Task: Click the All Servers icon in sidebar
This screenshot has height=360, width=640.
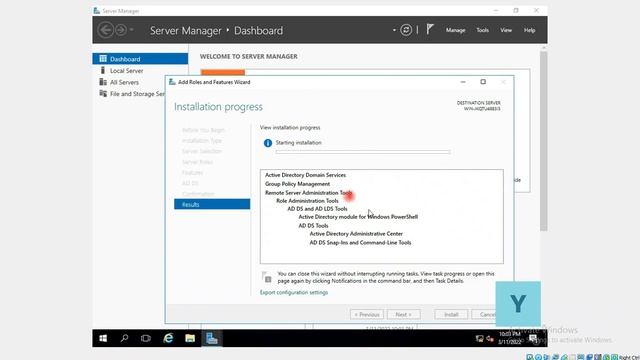Action: click(103, 82)
